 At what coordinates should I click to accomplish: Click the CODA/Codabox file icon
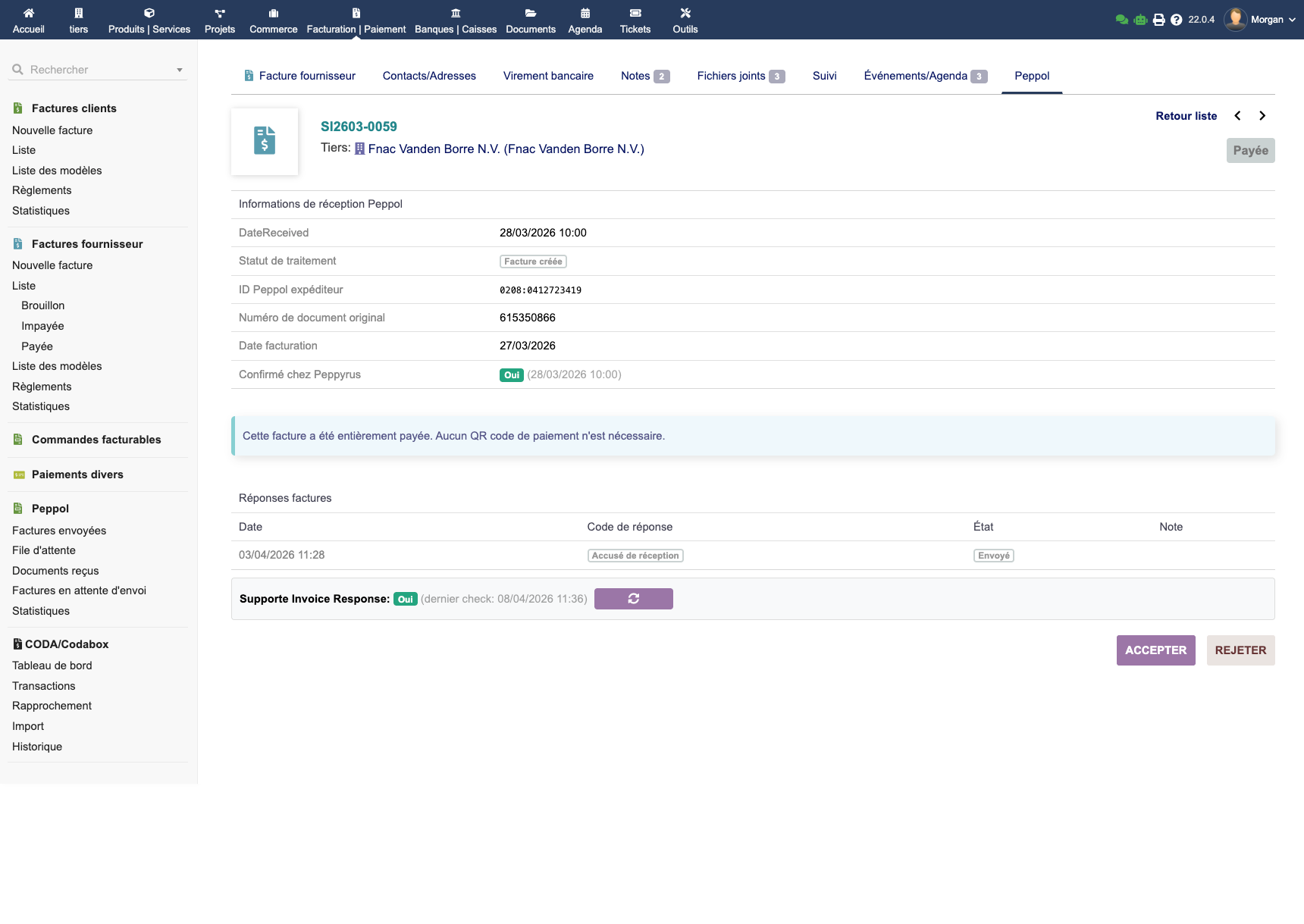coord(17,644)
